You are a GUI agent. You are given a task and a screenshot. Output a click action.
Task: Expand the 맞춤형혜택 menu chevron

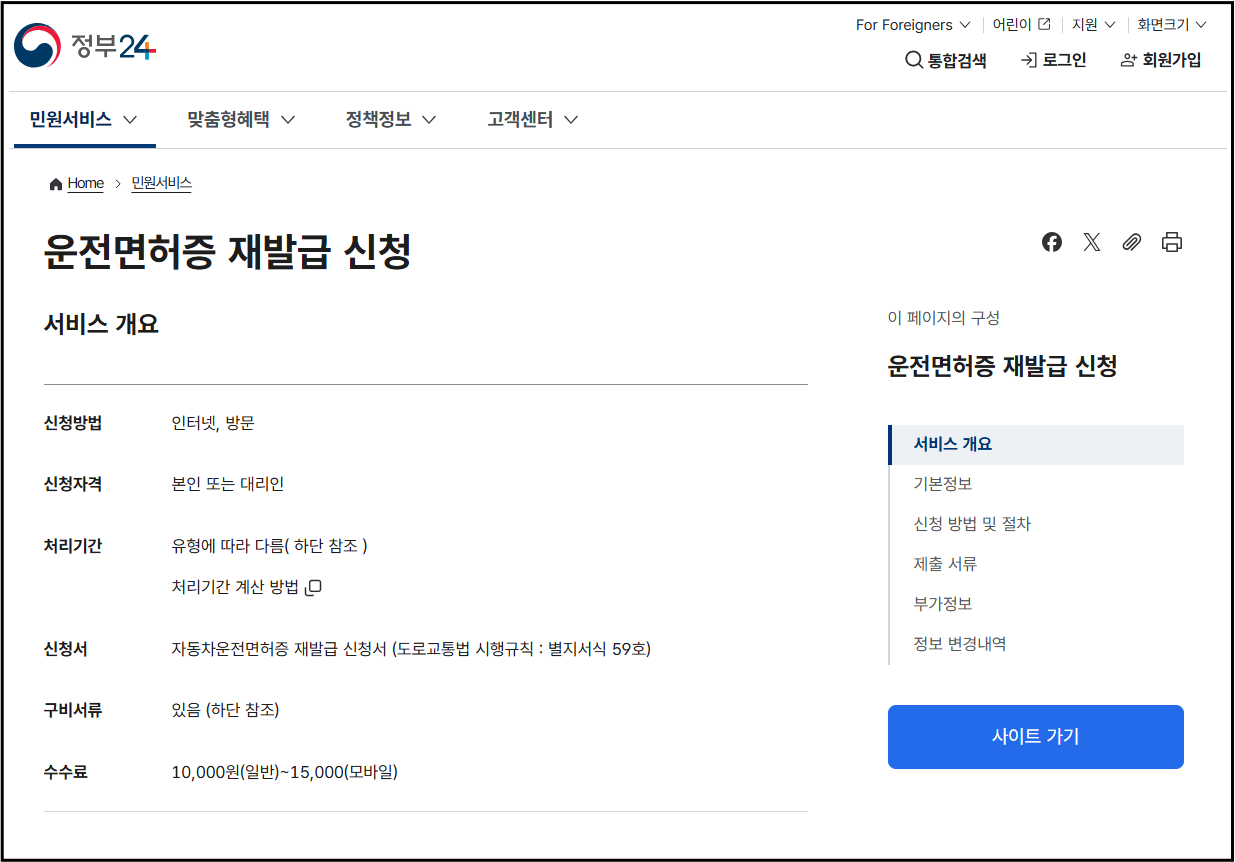[x=289, y=118]
